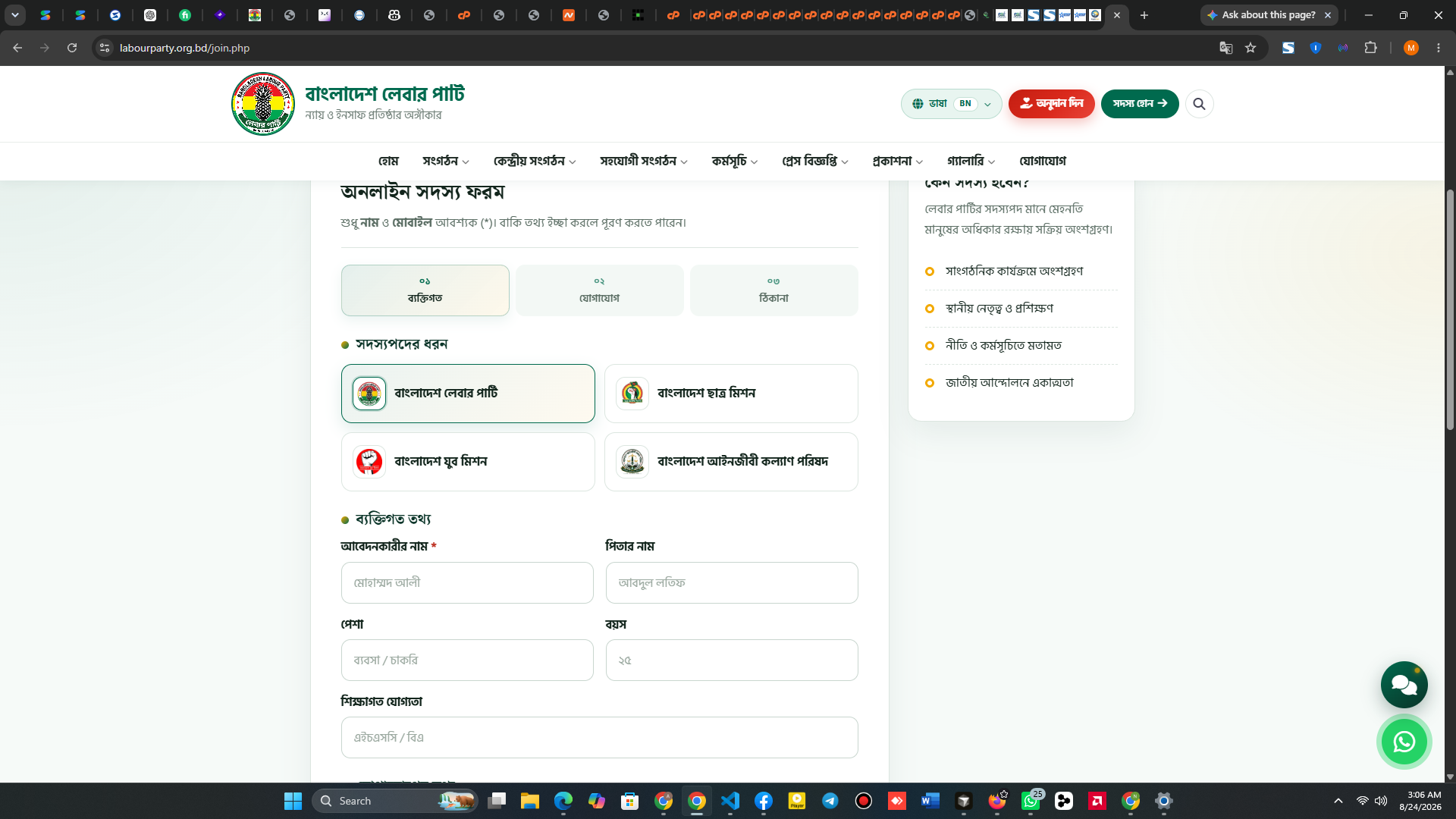Open the green chat bubble widget
Image resolution: width=1456 pixels, height=819 pixels.
[1404, 685]
